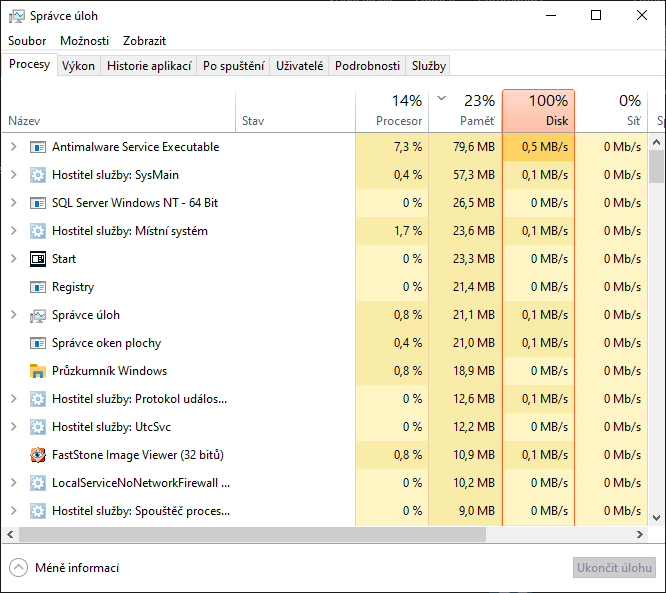Click the FastStone Image Viewer icon

coord(38,455)
